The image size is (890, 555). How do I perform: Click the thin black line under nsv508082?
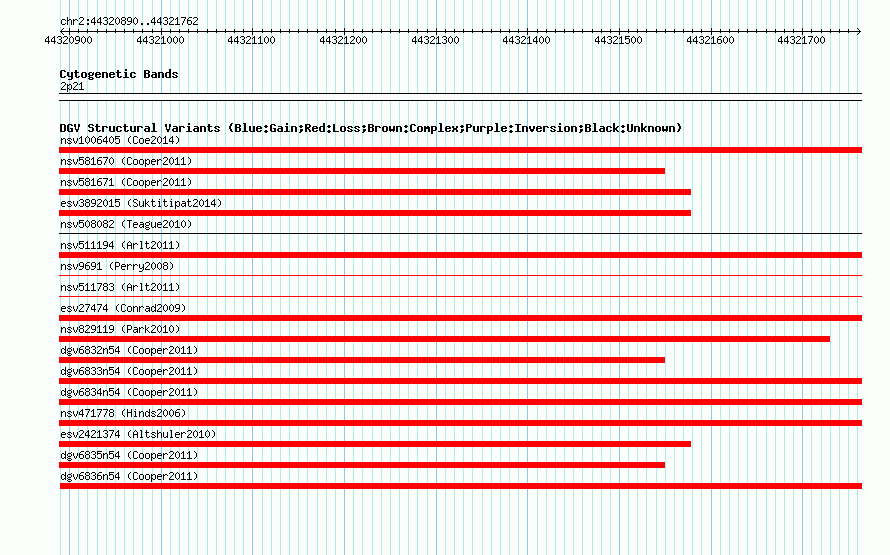pyautogui.click(x=460, y=233)
